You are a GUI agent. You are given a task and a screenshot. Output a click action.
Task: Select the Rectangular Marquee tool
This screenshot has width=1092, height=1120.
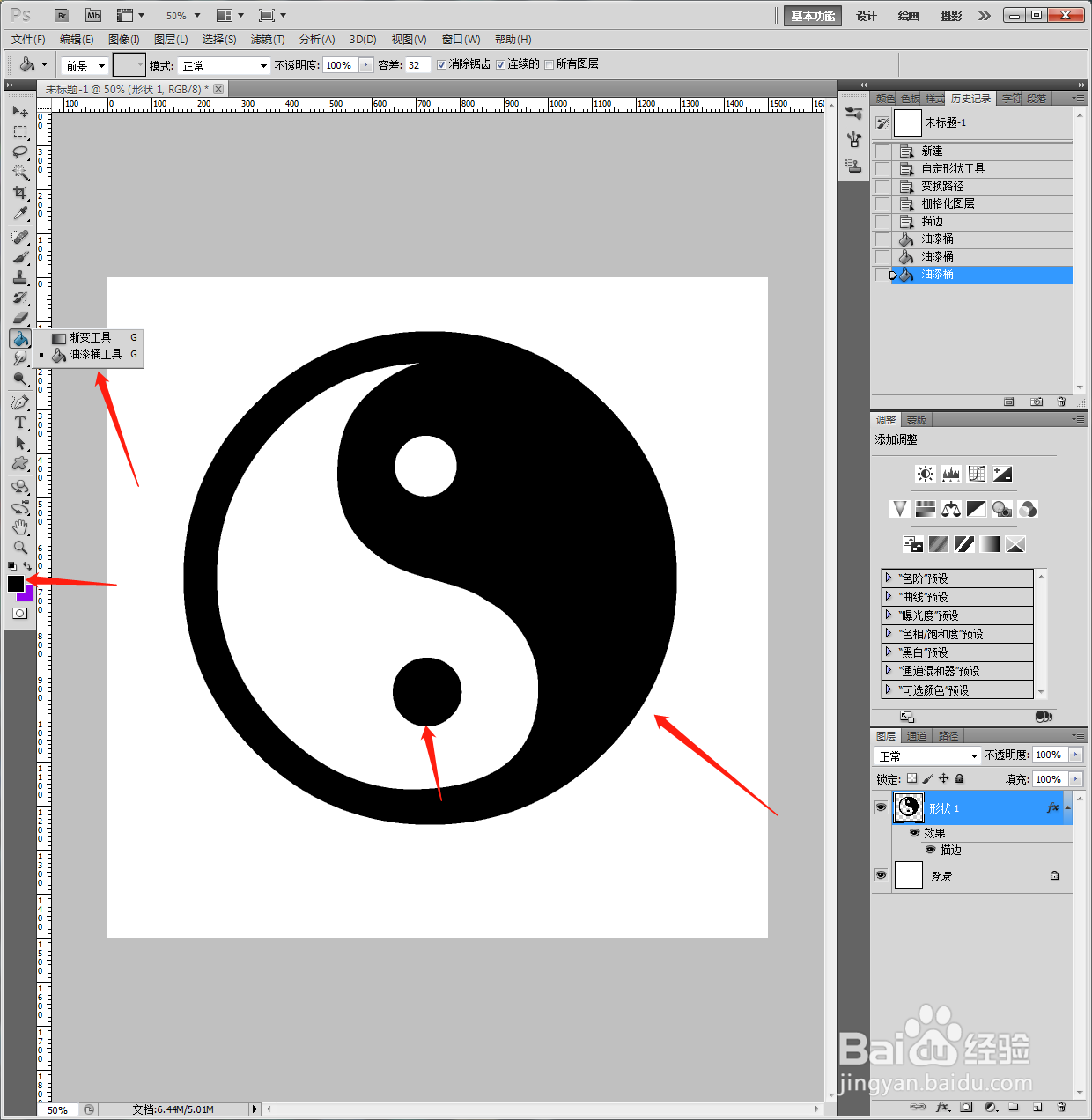20,132
